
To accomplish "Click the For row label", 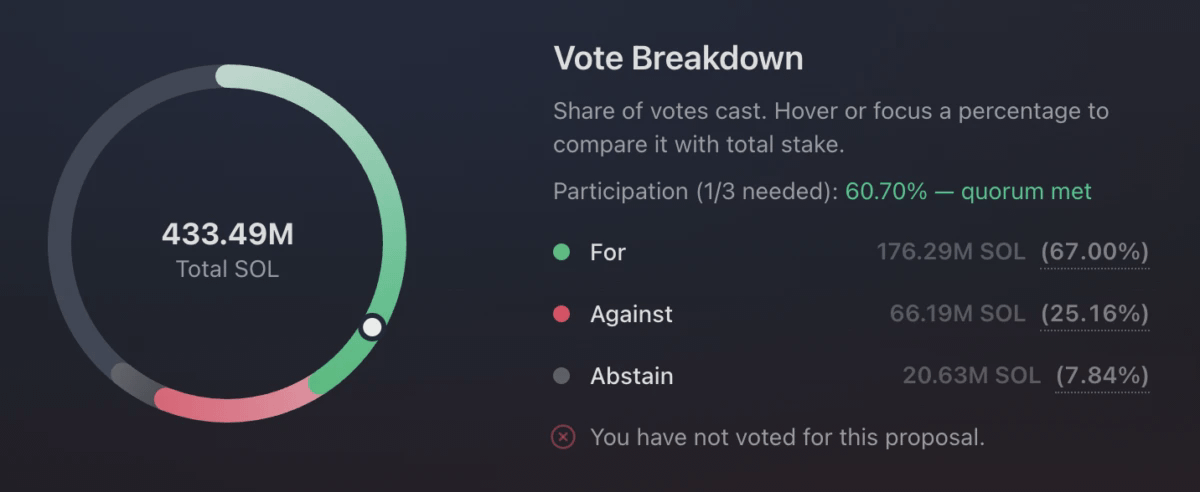I will click(608, 252).
